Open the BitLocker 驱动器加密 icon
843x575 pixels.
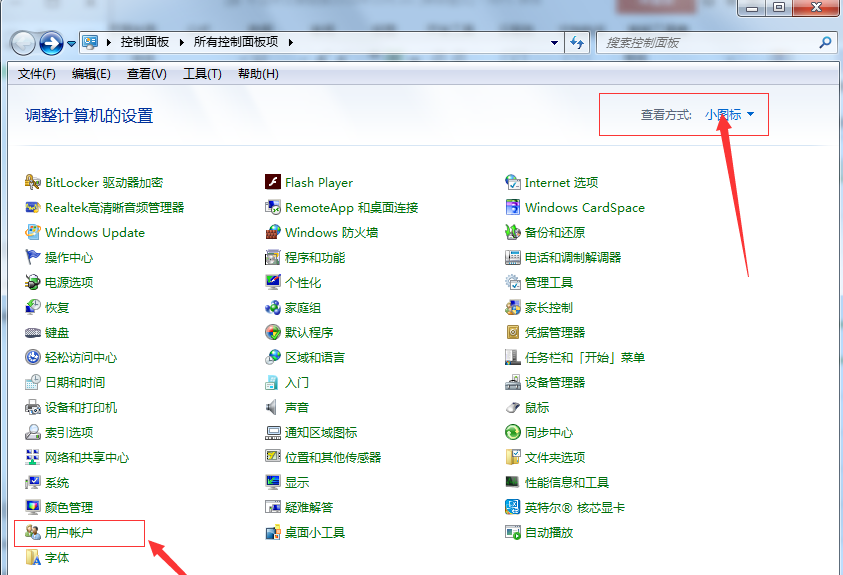click(33, 183)
